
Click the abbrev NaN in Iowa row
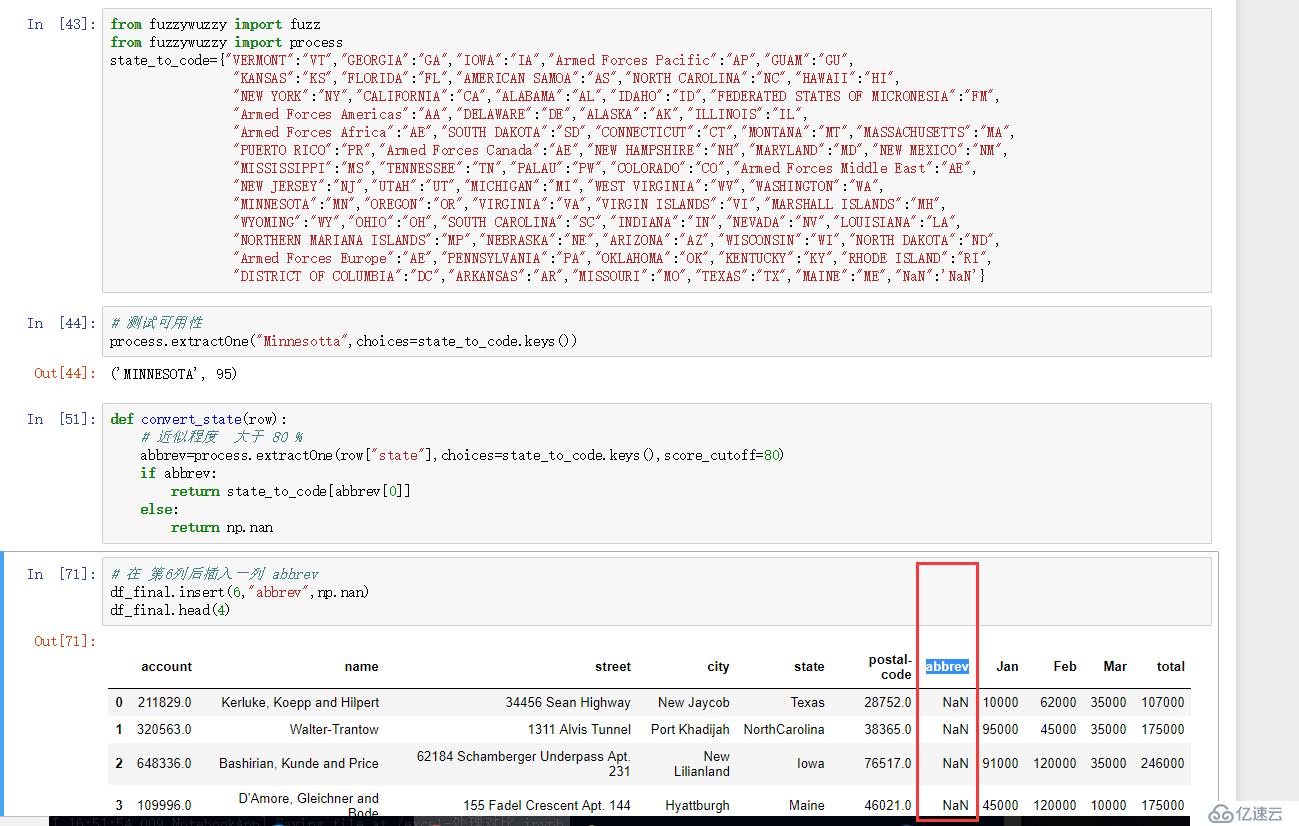(x=955, y=763)
